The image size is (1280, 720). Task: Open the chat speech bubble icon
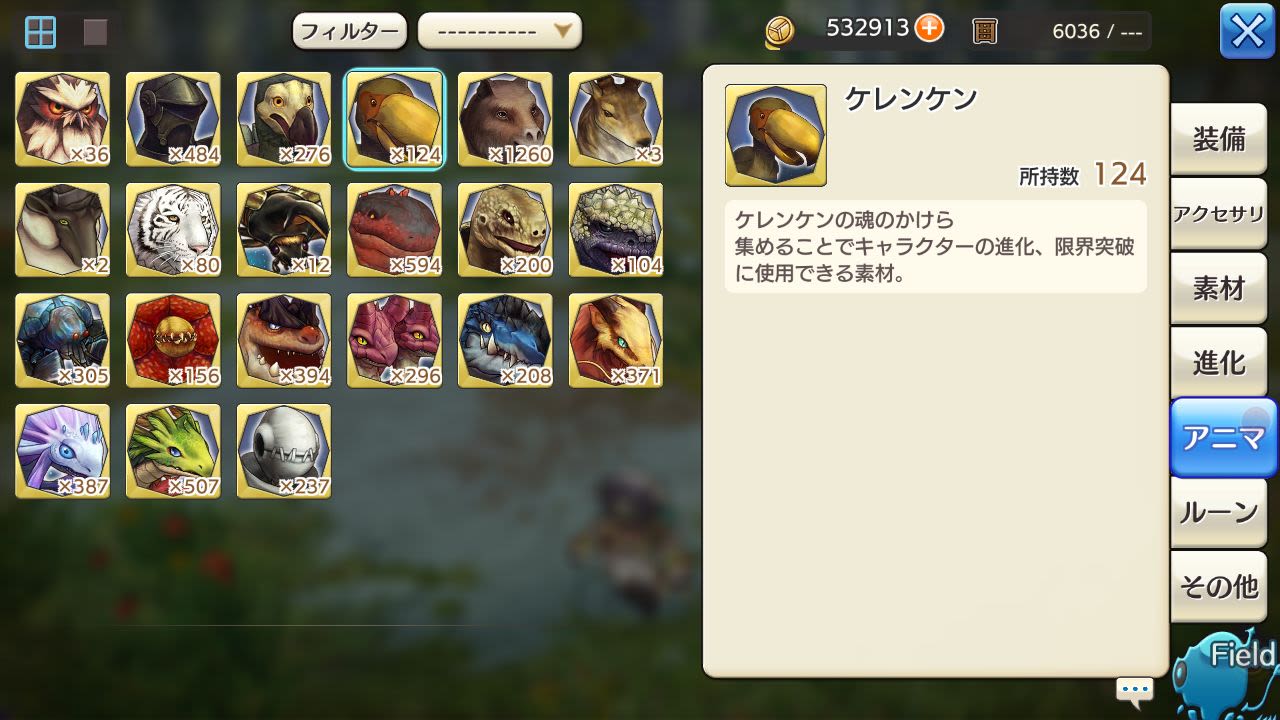[x=1135, y=690]
